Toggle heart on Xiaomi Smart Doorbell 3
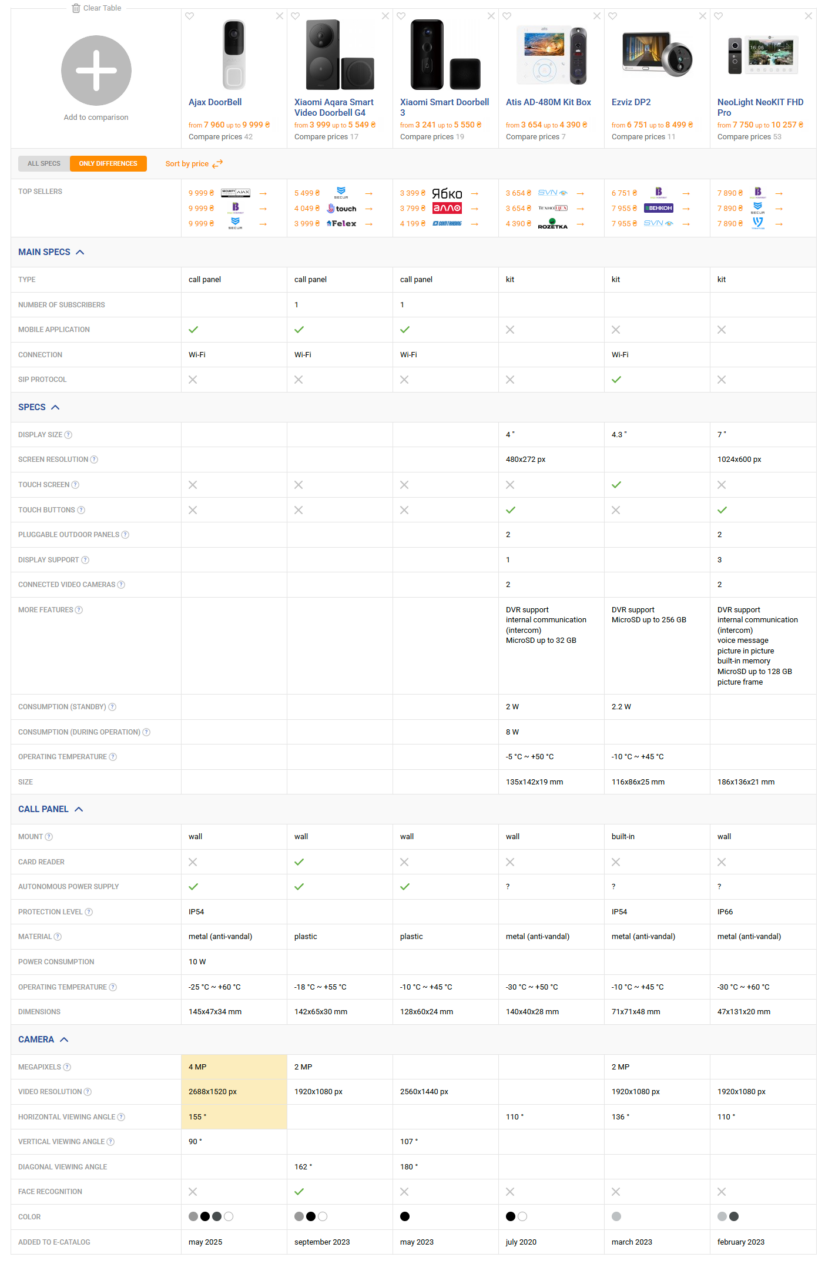This screenshot has width=835, height=1264. click(x=401, y=16)
